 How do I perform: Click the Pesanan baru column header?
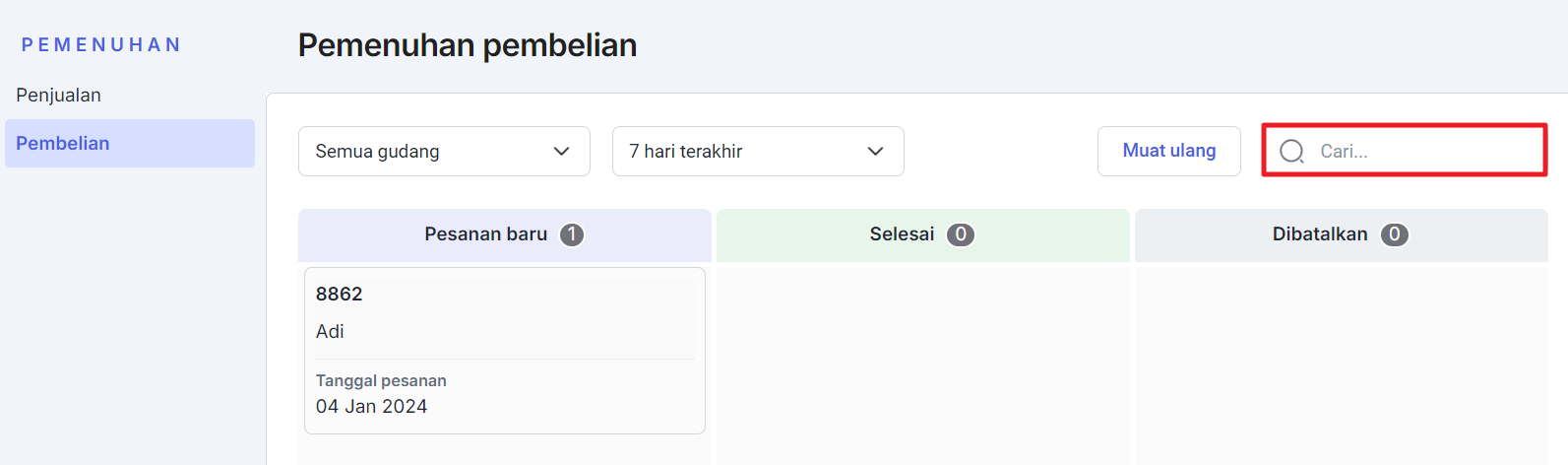[505, 234]
